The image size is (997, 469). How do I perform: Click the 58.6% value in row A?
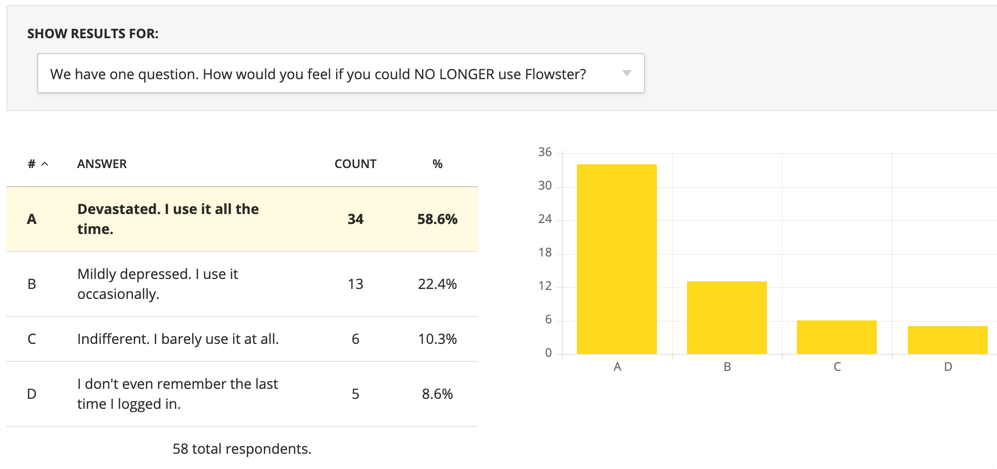437,219
